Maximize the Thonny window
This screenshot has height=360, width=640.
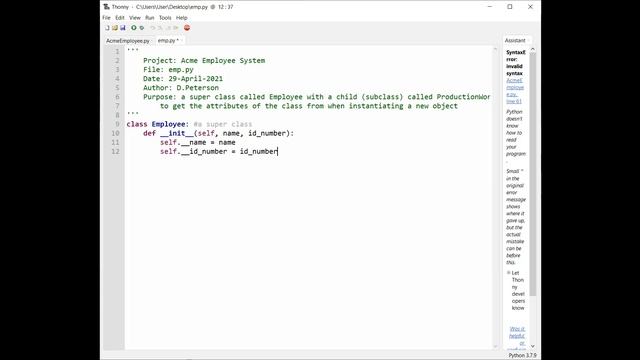[510, 7]
